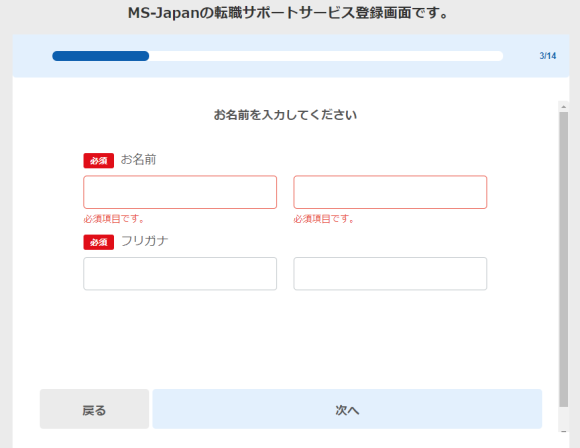Click the first お名前 input field
The image size is (580, 448).
[180, 192]
